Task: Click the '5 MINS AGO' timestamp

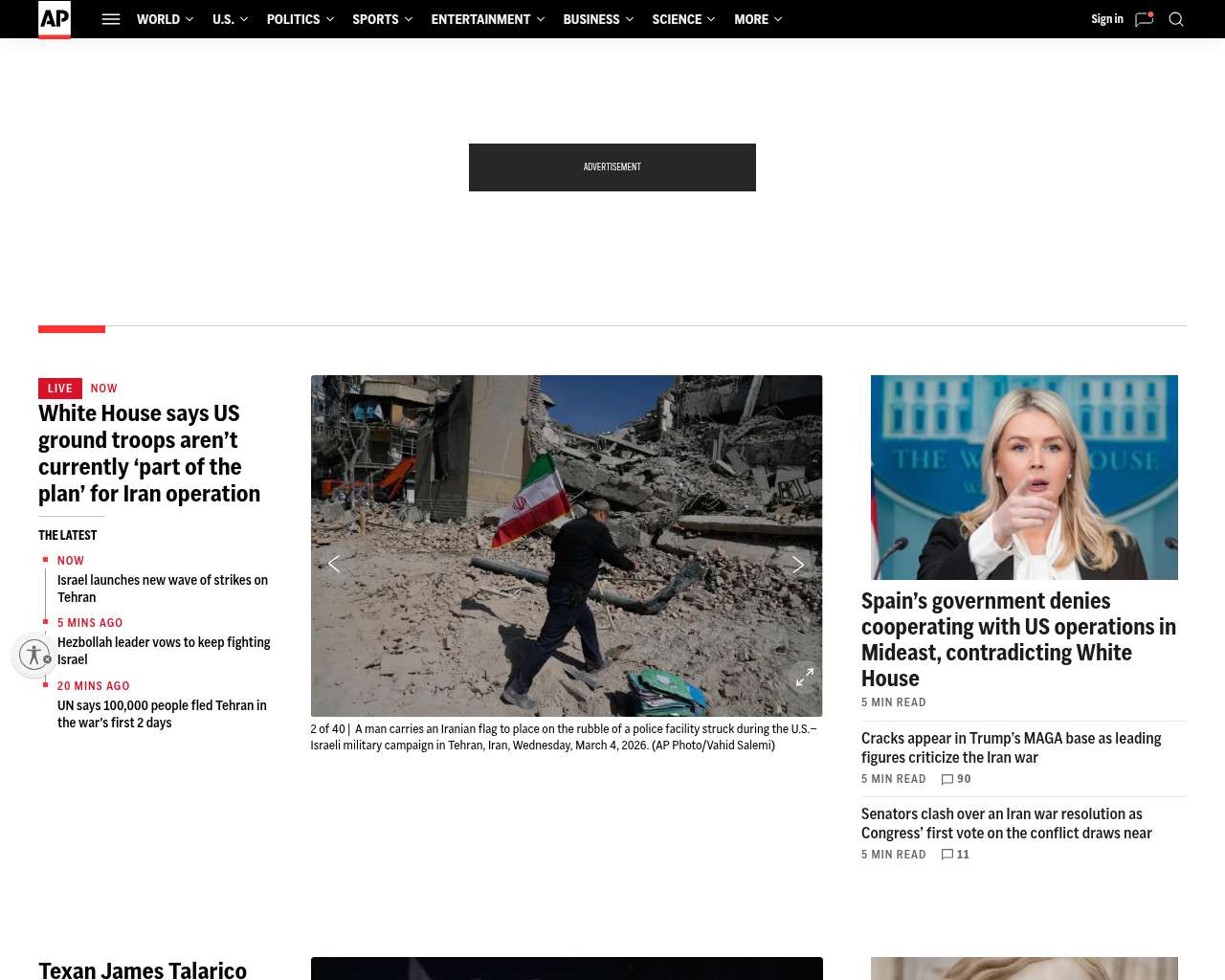Action: tap(90, 623)
